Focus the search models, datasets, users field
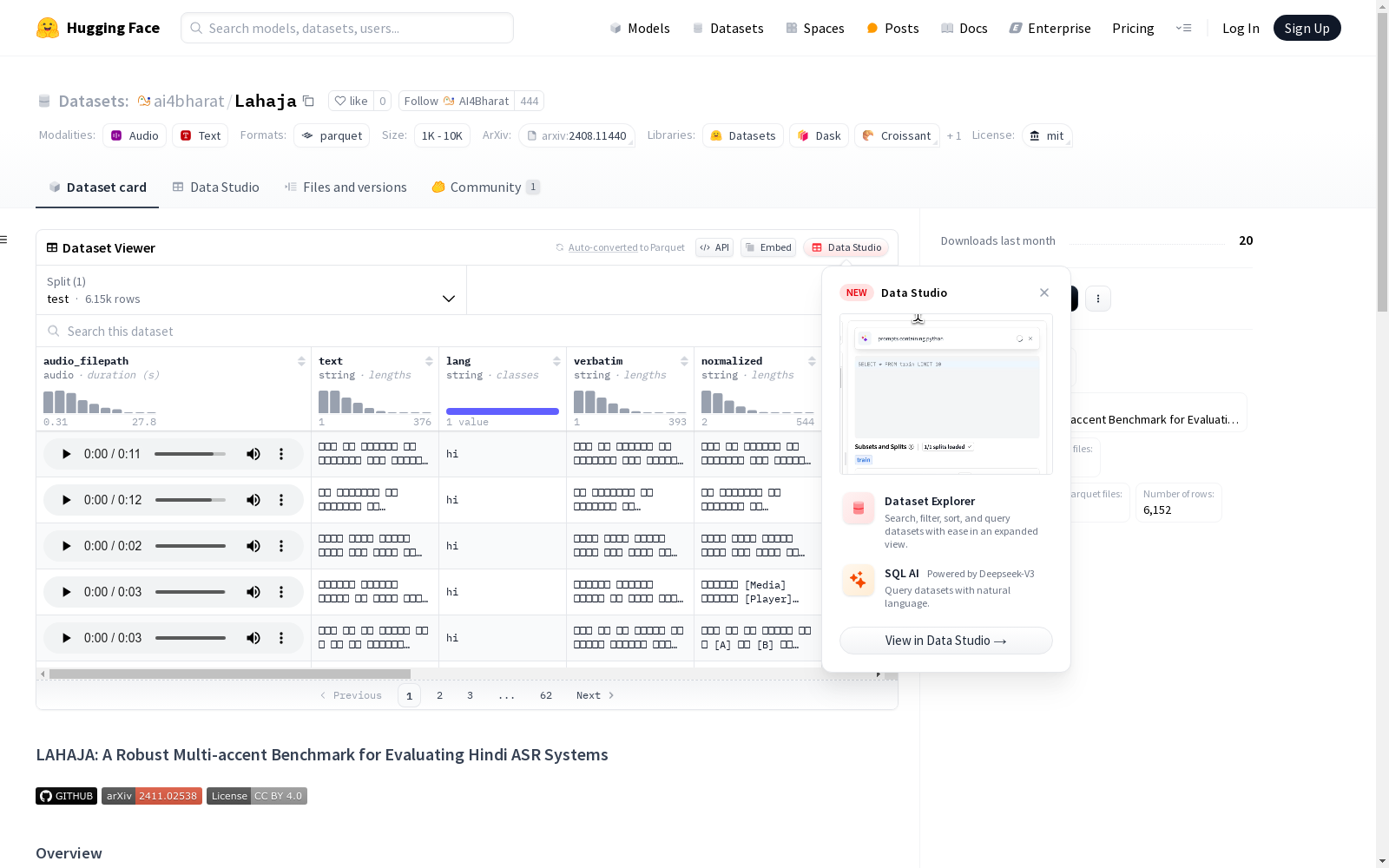Viewport: 1389px width, 868px height. (x=347, y=28)
